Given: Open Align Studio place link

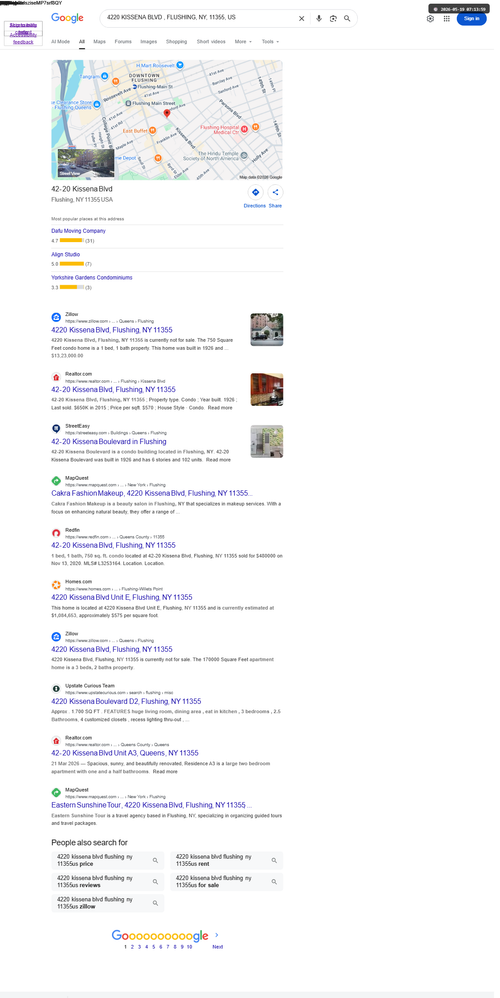Looking at the screenshot, I should pyautogui.click(x=66, y=255).
